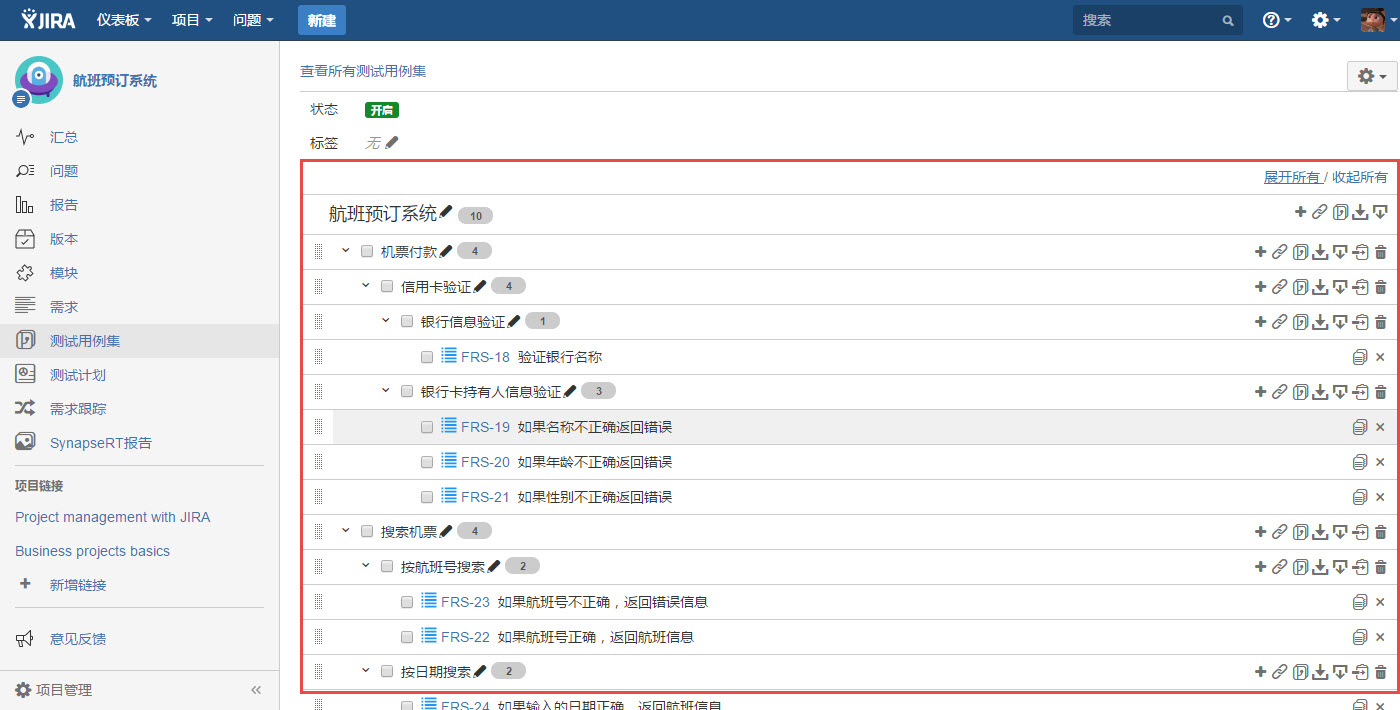Open the 问题 menu in the top bar
The width and height of the screenshot is (1400, 710).
click(x=253, y=20)
